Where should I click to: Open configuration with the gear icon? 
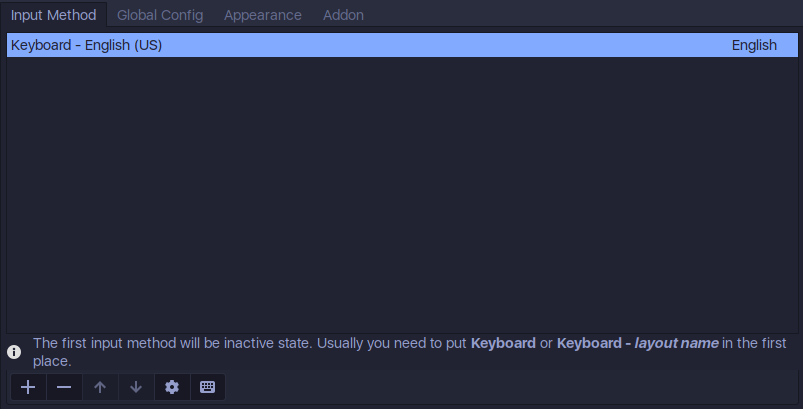[172, 387]
